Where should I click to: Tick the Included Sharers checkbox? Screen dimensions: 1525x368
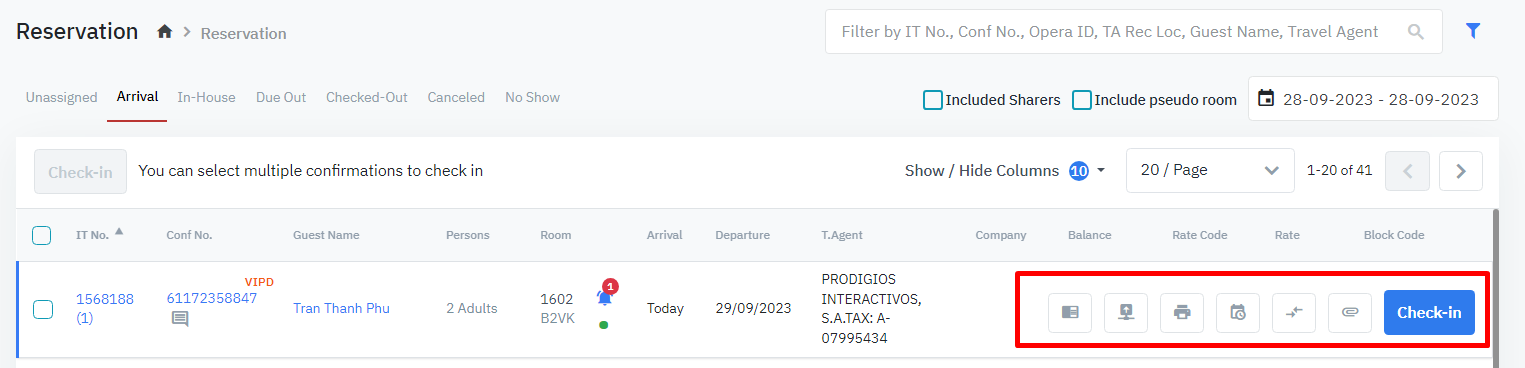click(932, 100)
